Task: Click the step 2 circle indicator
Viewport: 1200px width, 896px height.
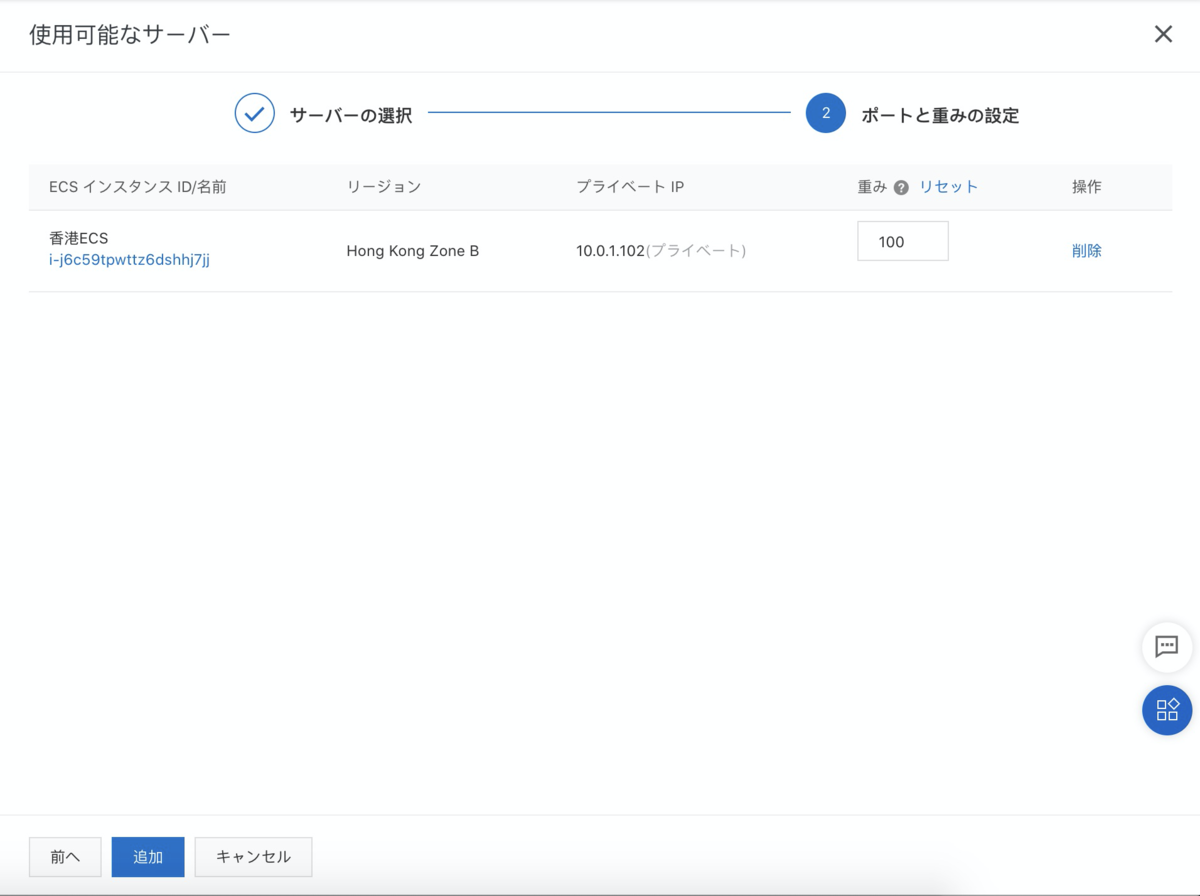Action: [x=825, y=114]
